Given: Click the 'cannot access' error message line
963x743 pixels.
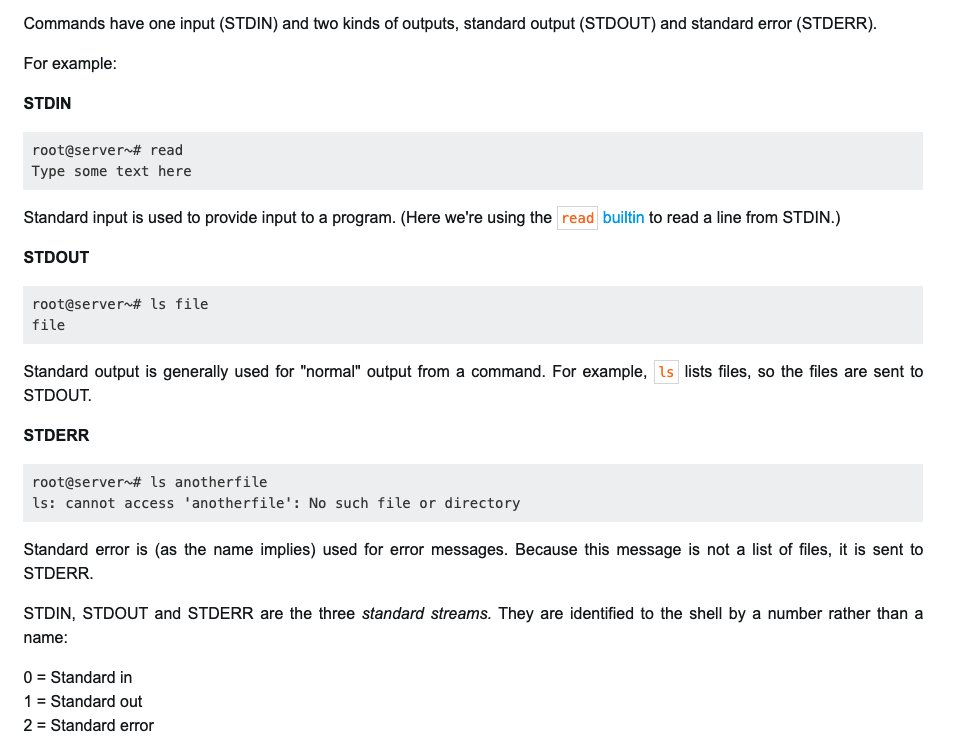Looking at the screenshot, I should [276, 503].
